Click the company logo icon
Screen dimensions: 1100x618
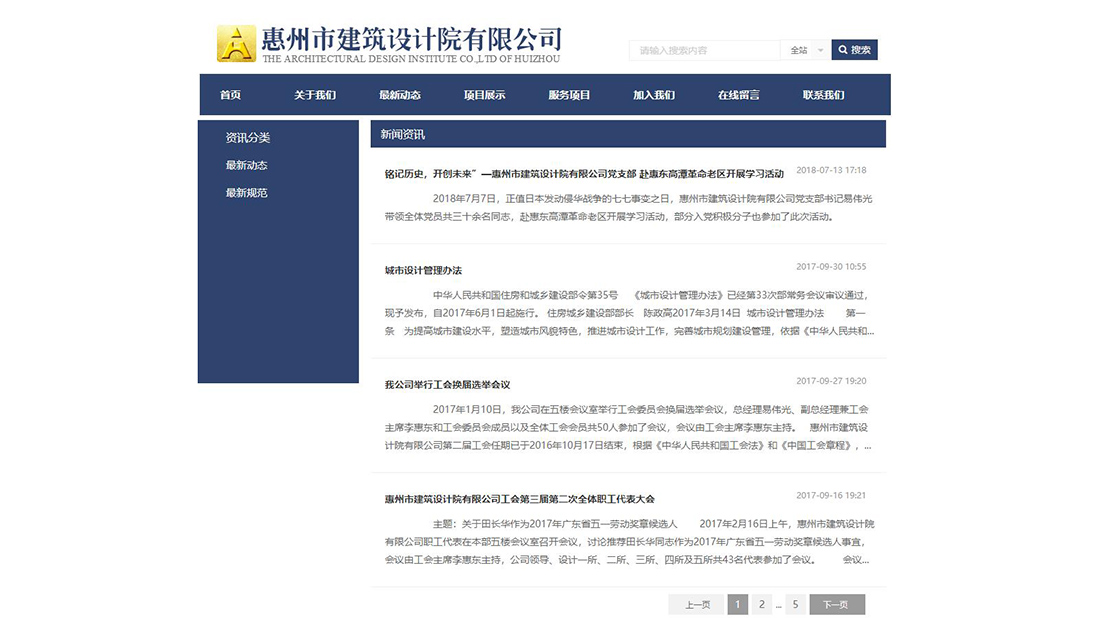click(x=236, y=43)
